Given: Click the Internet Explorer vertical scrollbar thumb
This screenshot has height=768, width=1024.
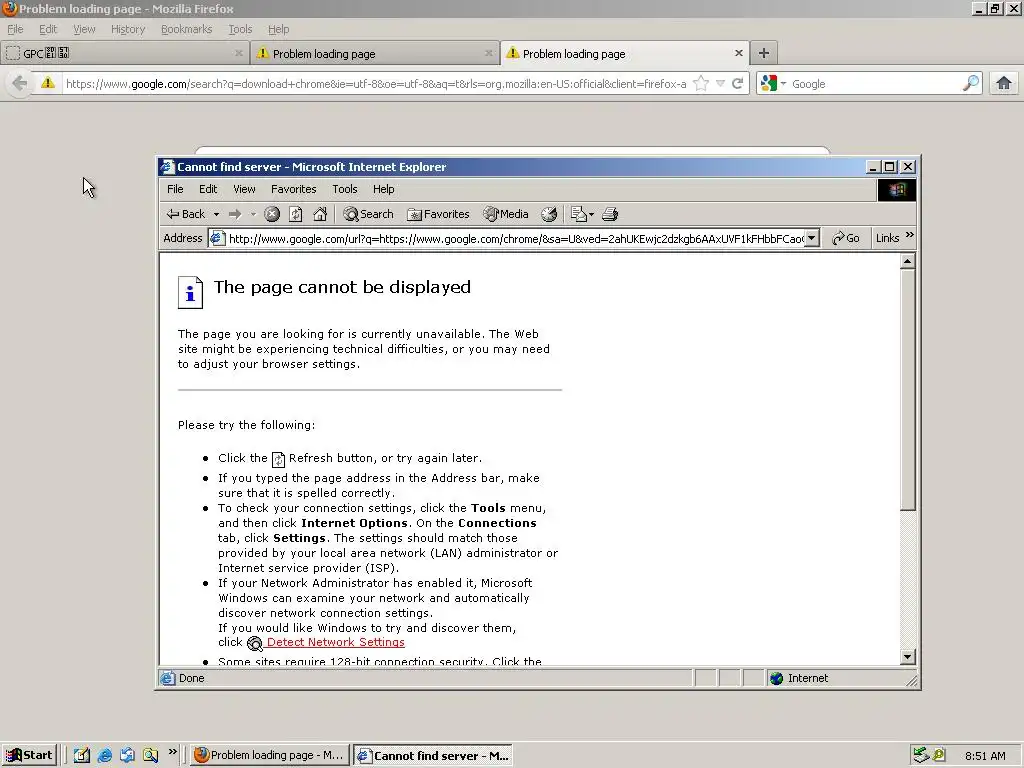Looking at the screenshot, I should coord(907,389).
